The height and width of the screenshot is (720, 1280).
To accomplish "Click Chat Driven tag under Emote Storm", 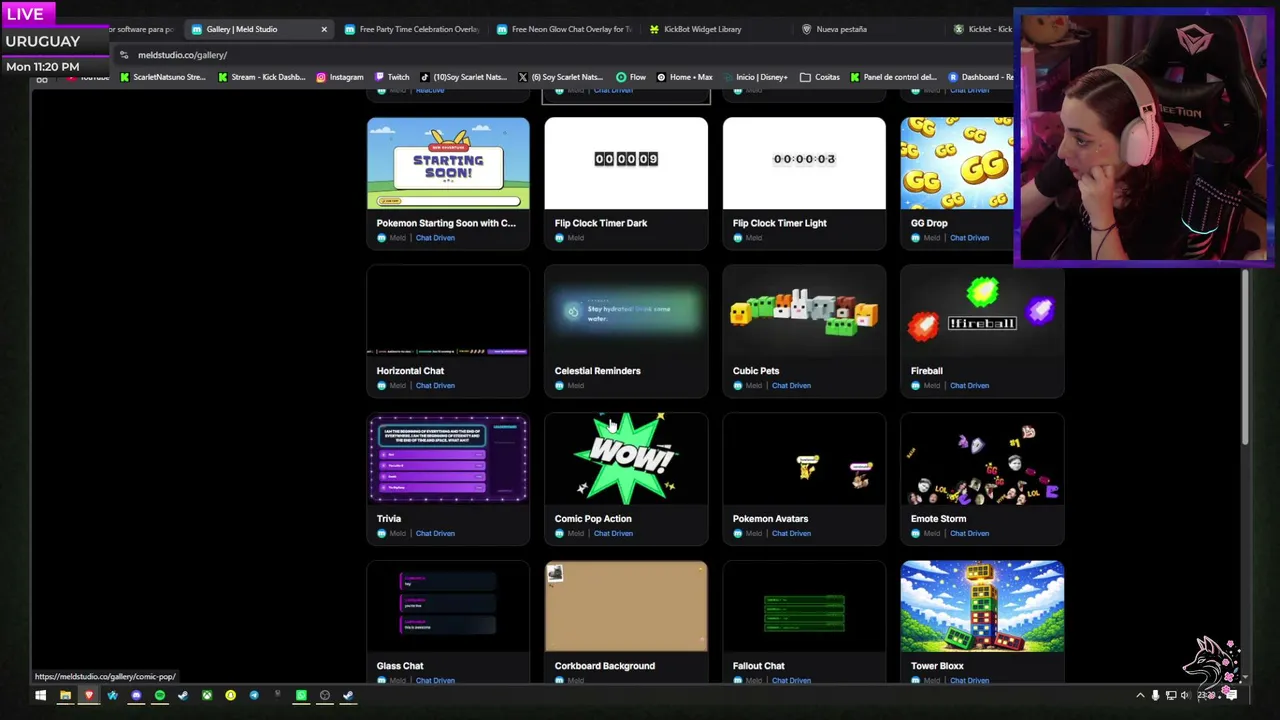I will pos(969,534).
